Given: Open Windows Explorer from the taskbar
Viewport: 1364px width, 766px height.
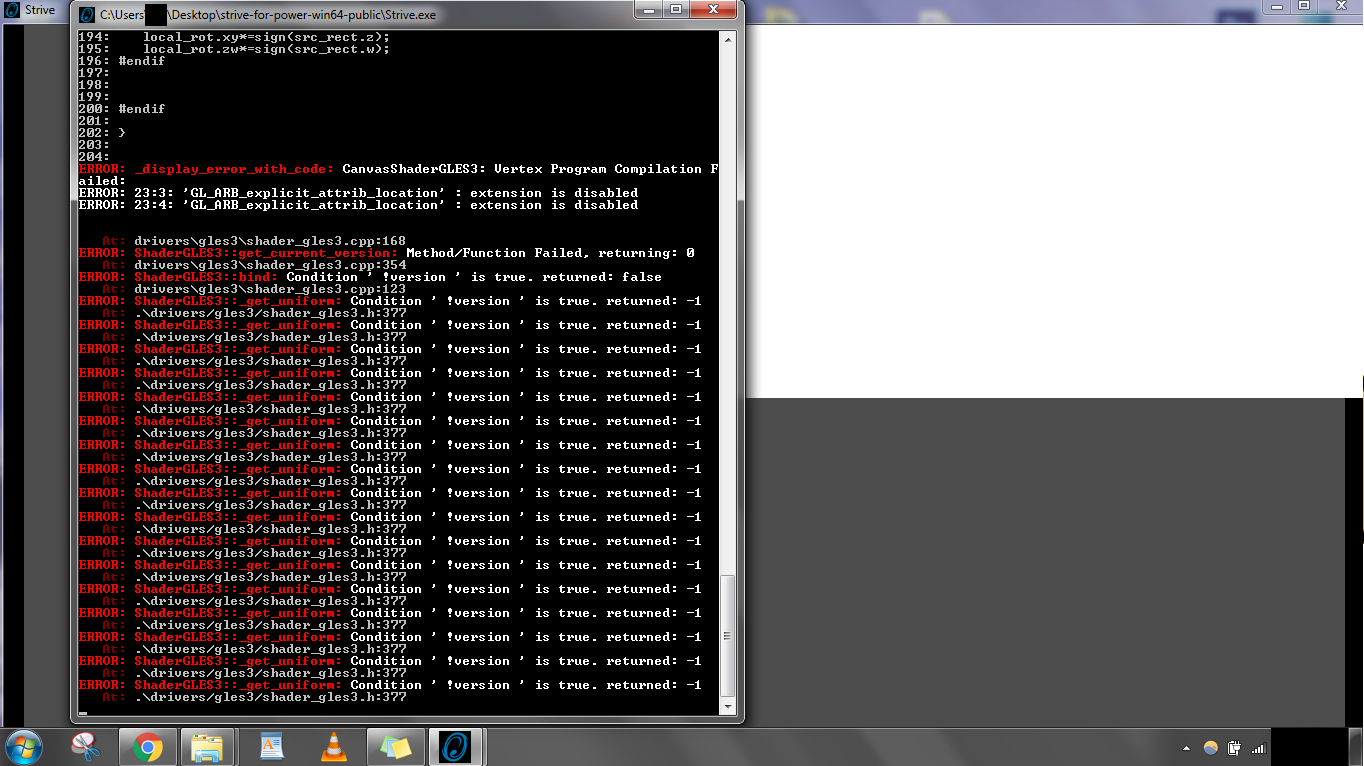Looking at the screenshot, I should [208, 747].
